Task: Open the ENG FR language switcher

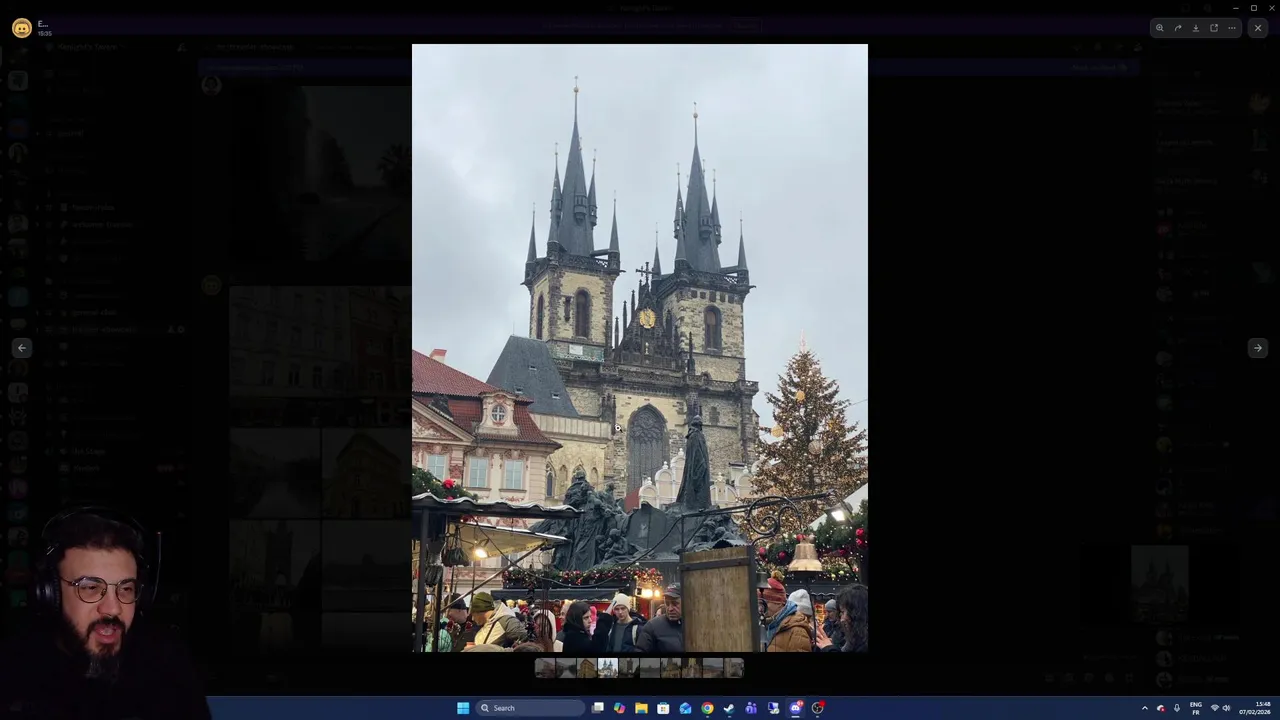Action: [x=1196, y=708]
